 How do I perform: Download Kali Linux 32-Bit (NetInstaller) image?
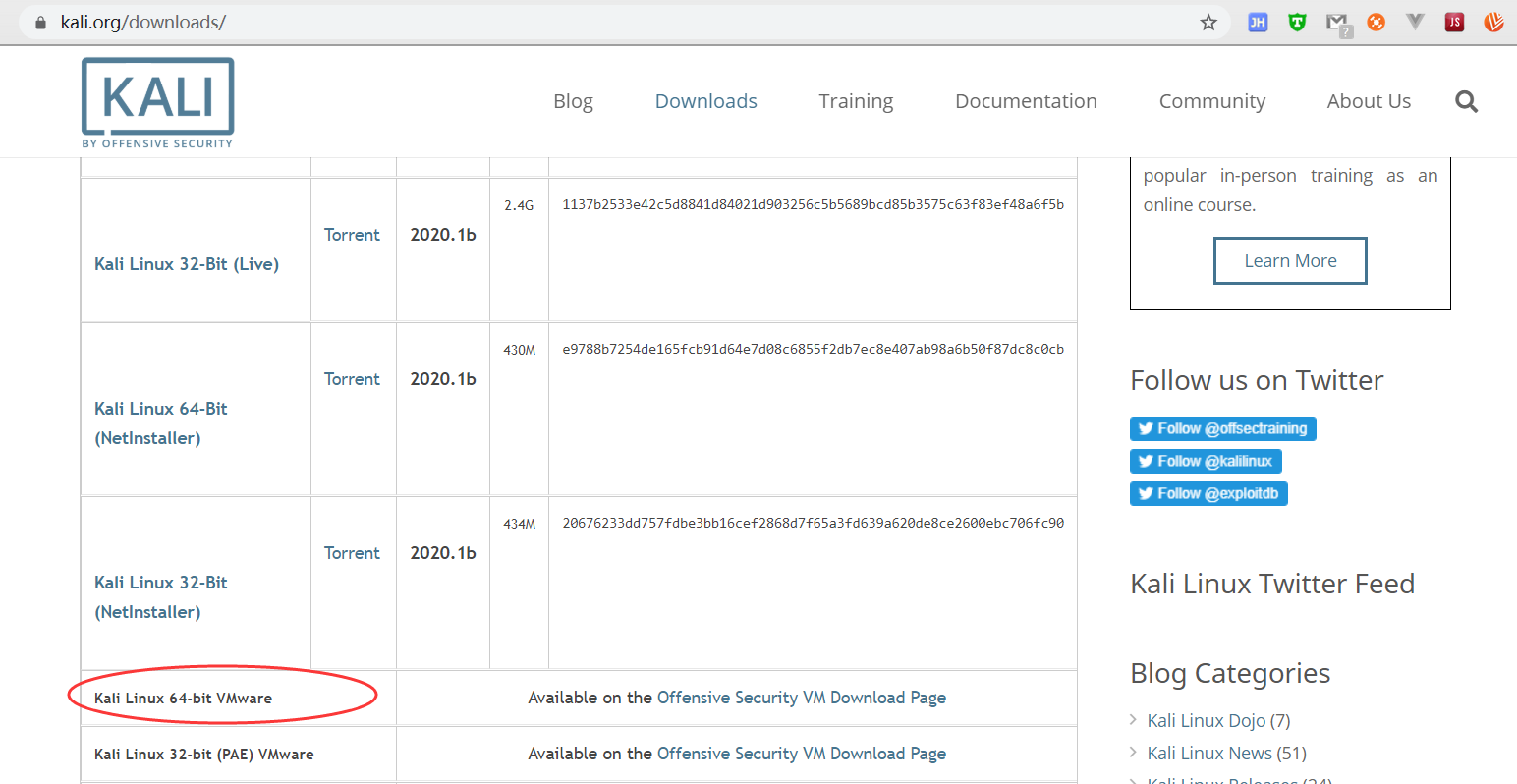pos(161,597)
